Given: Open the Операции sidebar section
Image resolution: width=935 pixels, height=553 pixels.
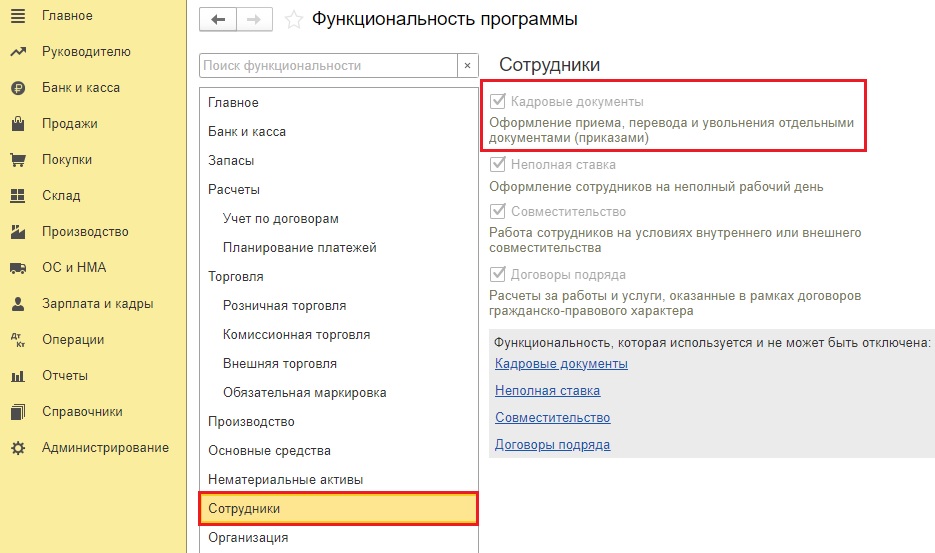Looking at the screenshot, I should [x=73, y=339].
